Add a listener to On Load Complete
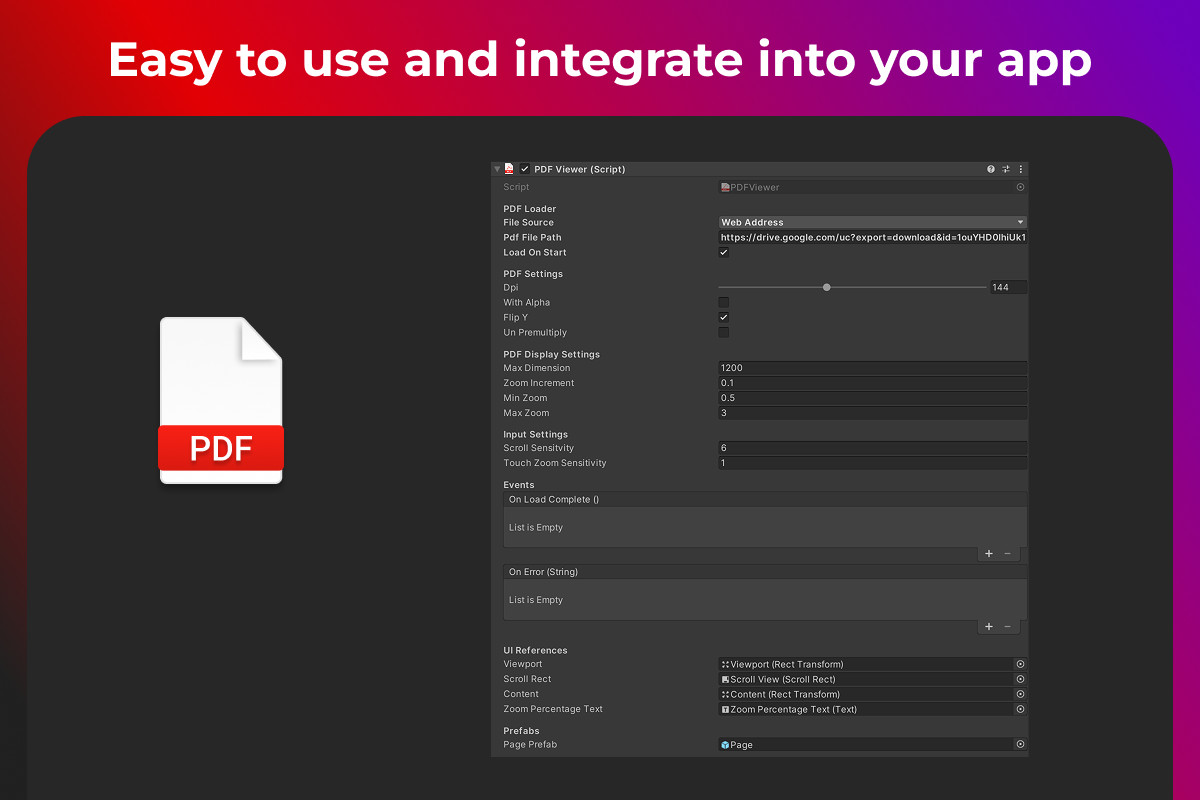This screenshot has width=1200, height=800. pos(989,553)
